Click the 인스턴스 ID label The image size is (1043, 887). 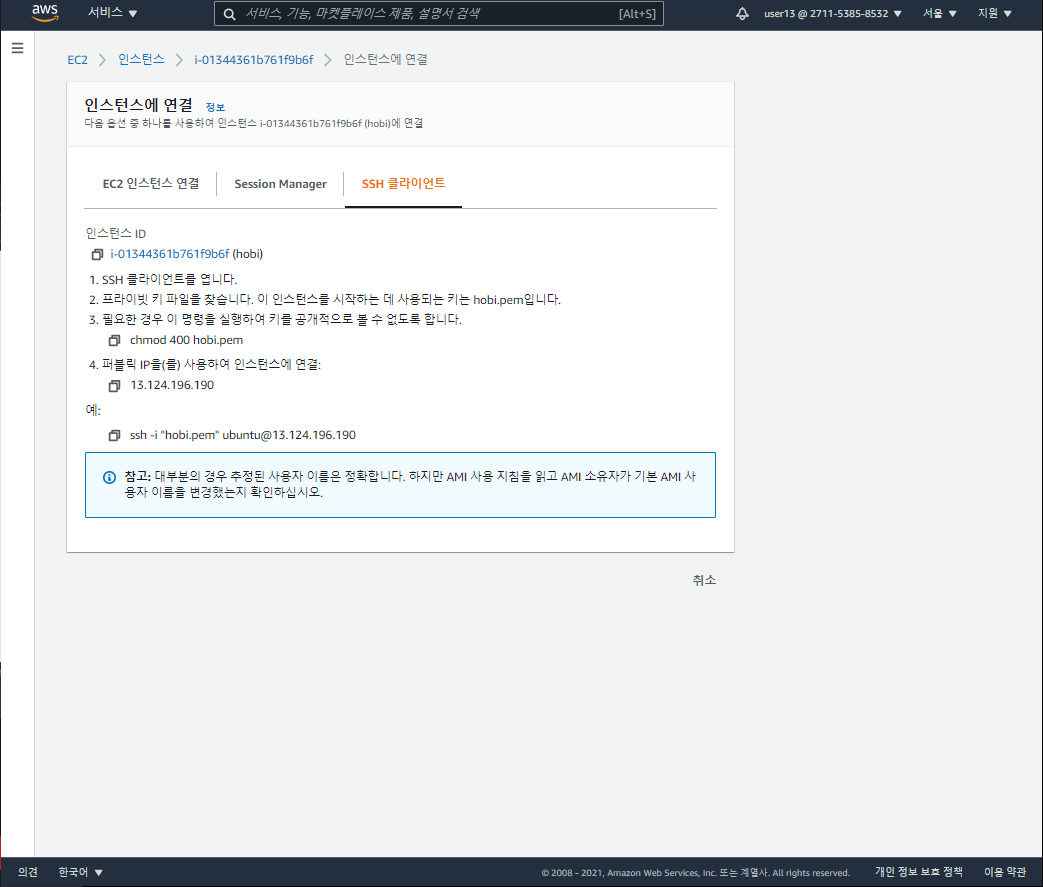(116, 234)
